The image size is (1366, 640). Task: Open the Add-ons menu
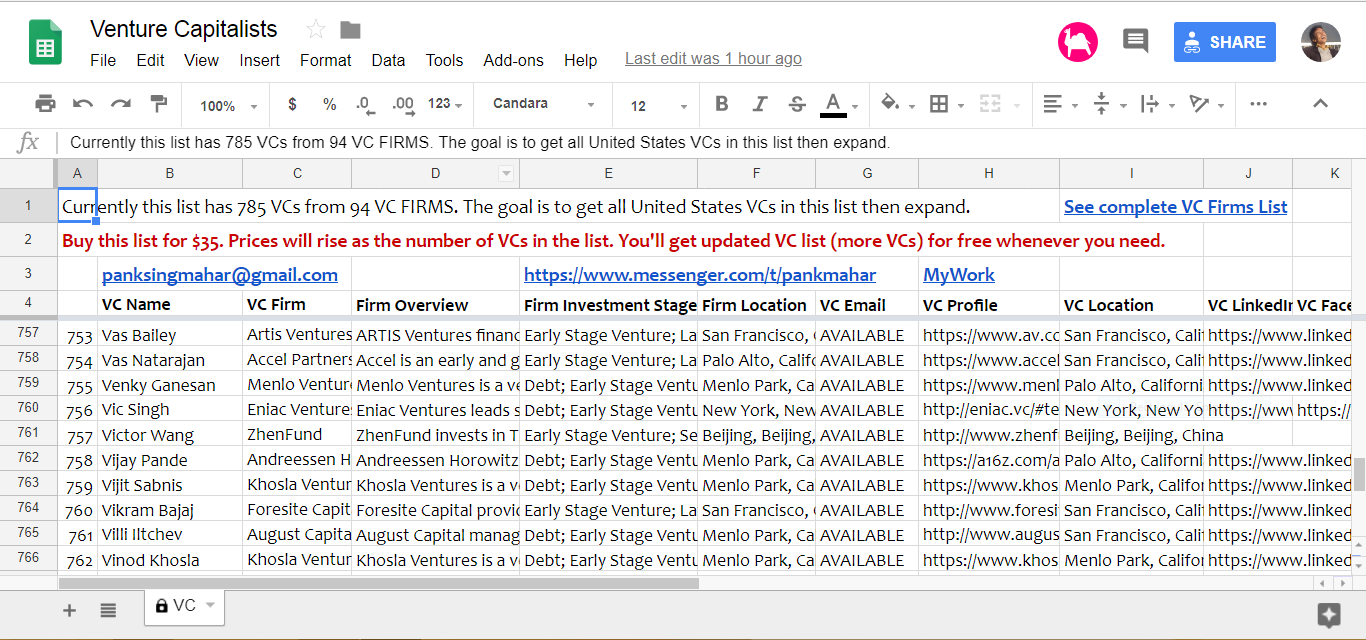(513, 60)
